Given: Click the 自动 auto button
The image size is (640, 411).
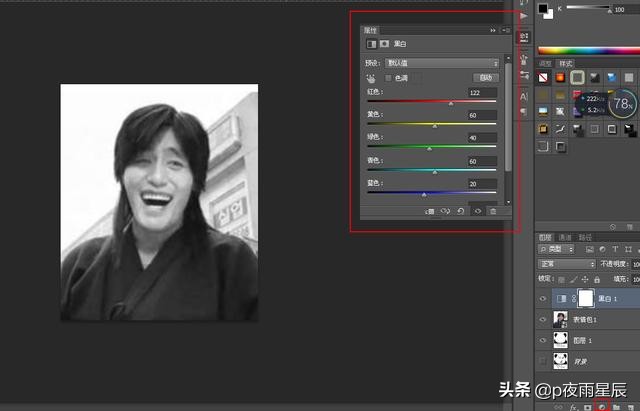Looking at the screenshot, I should tap(485, 78).
